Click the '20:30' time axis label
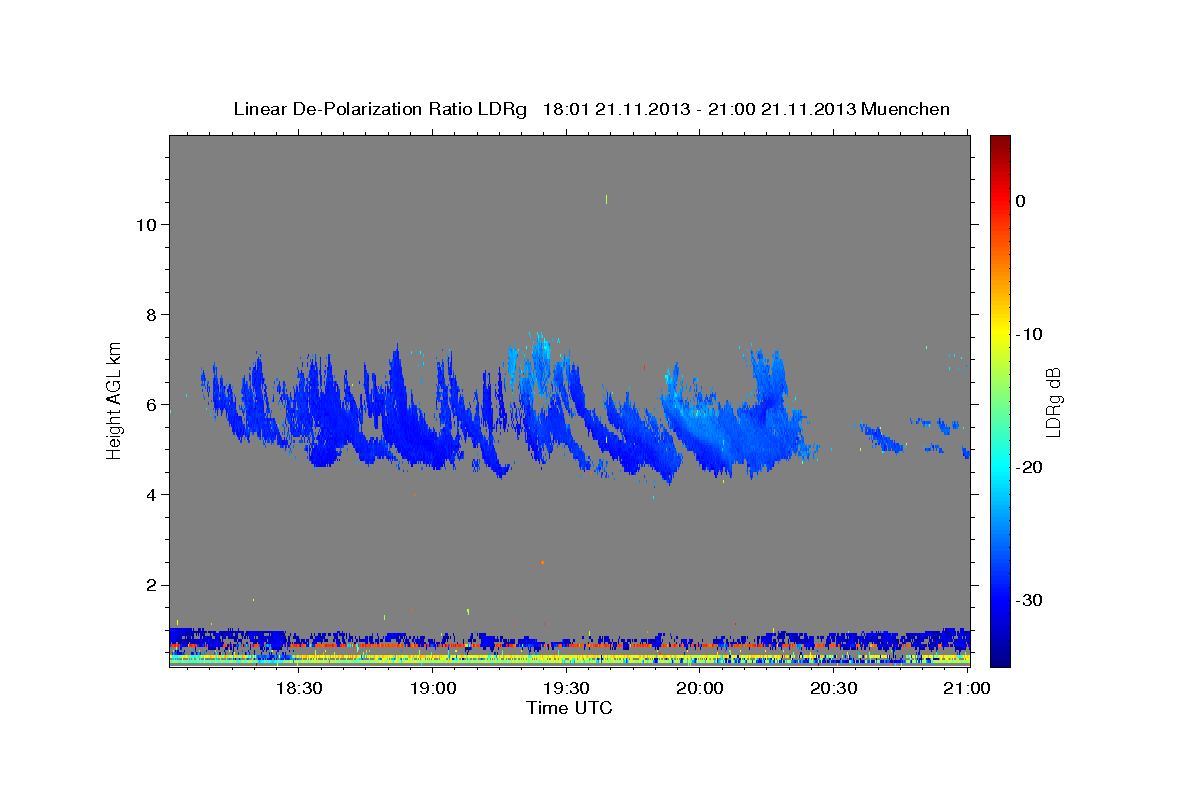 click(x=833, y=688)
